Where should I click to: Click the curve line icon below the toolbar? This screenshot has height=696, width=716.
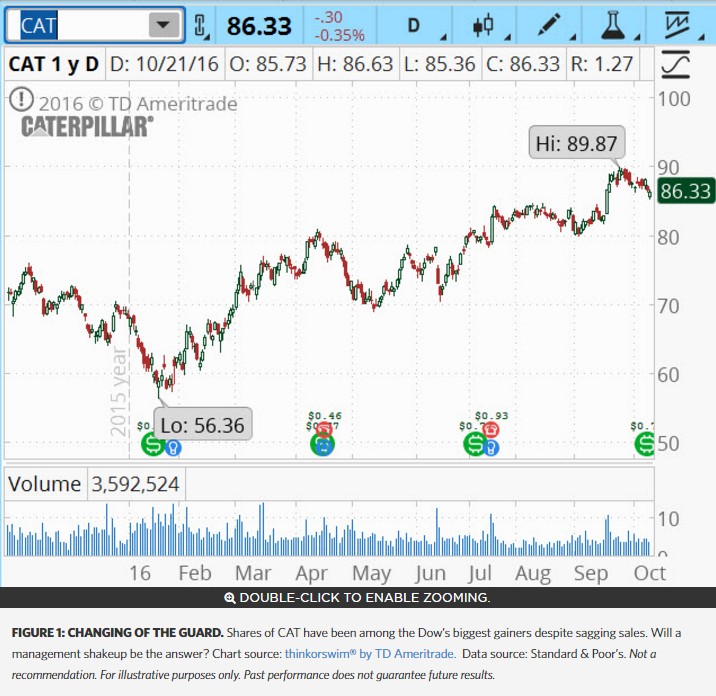[x=676, y=65]
